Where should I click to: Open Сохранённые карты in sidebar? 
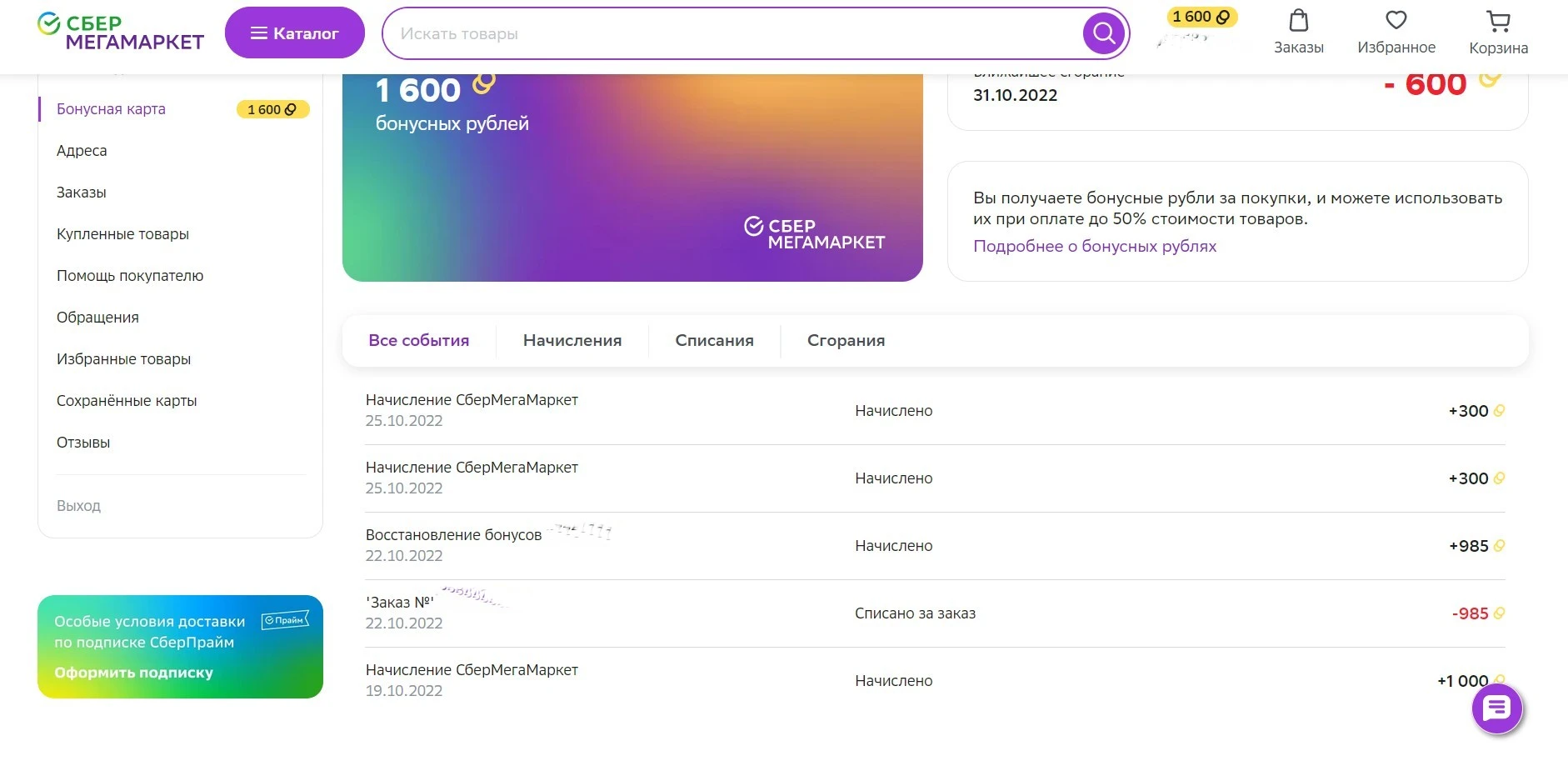click(x=127, y=401)
